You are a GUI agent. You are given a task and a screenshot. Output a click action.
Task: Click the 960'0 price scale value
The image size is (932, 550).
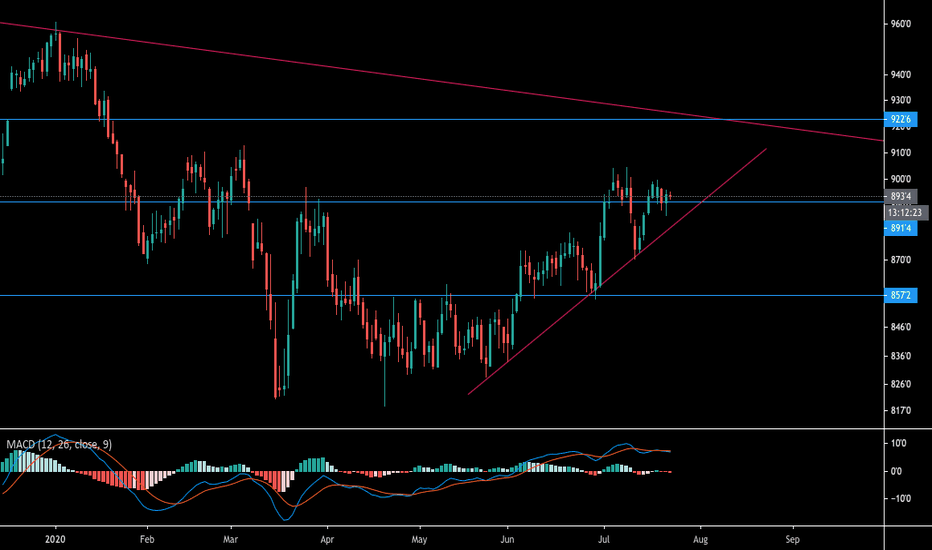900,24
